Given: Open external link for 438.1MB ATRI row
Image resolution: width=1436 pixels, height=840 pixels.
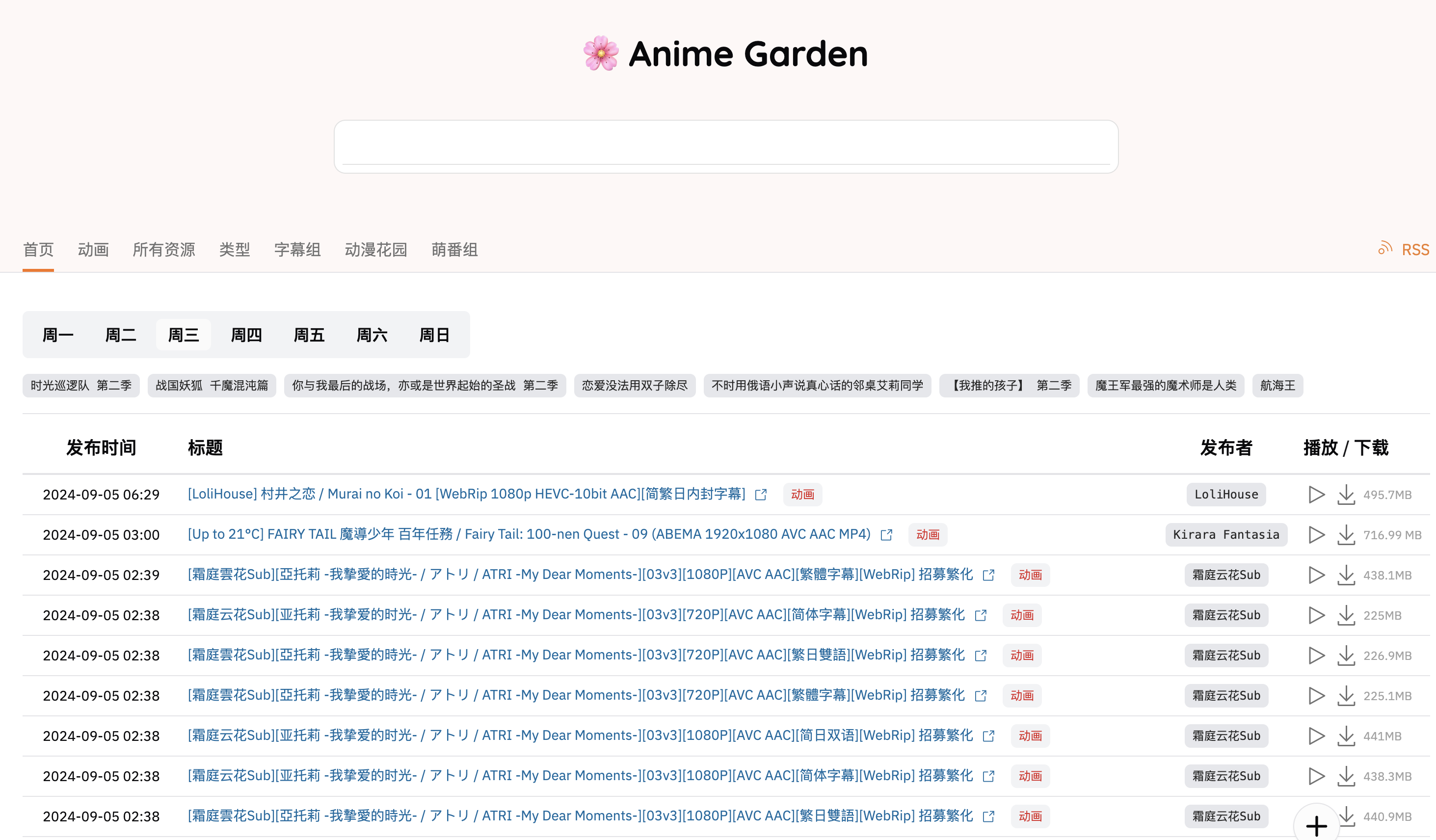Looking at the screenshot, I should coord(989,575).
